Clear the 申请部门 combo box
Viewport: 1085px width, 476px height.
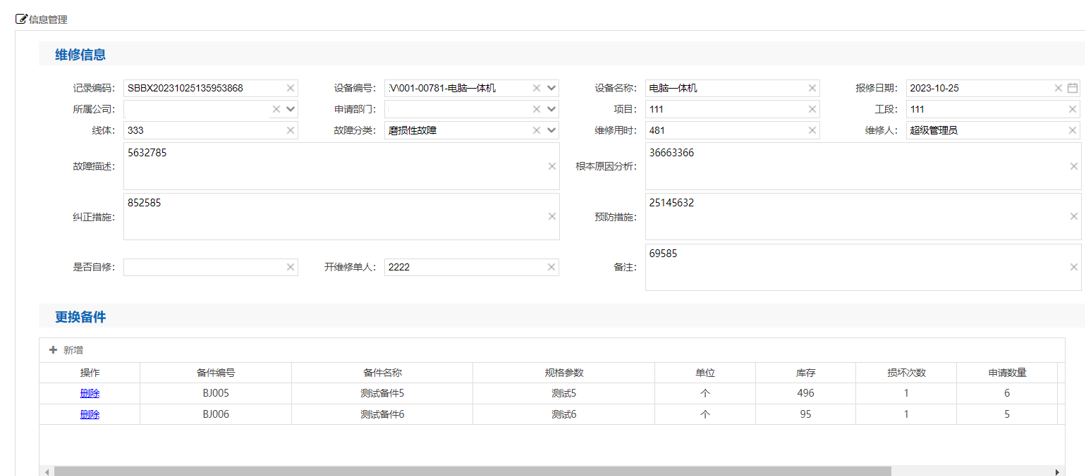pos(536,109)
